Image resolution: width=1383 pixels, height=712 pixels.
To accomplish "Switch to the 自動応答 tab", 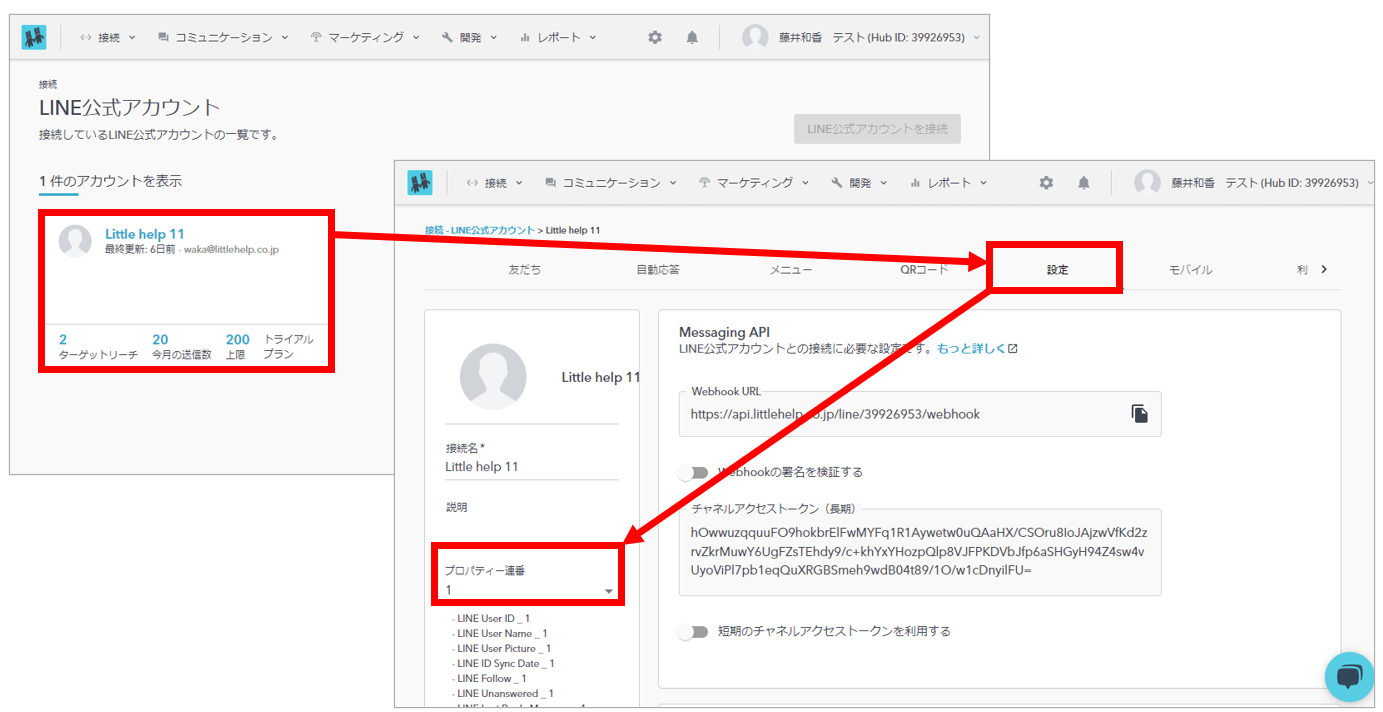I will coord(657,270).
